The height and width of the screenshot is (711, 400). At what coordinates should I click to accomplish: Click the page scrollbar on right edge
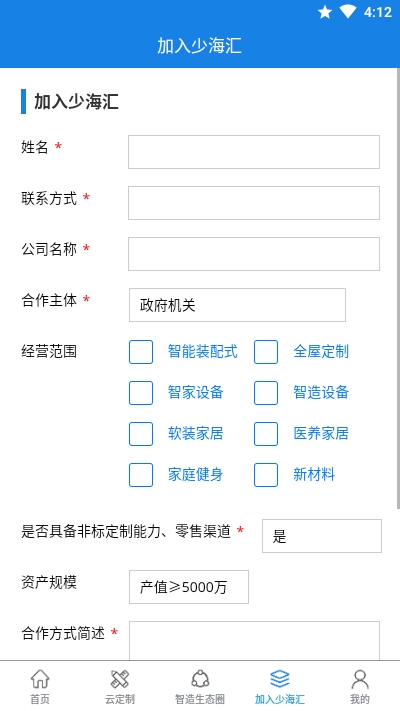(x=398, y=288)
